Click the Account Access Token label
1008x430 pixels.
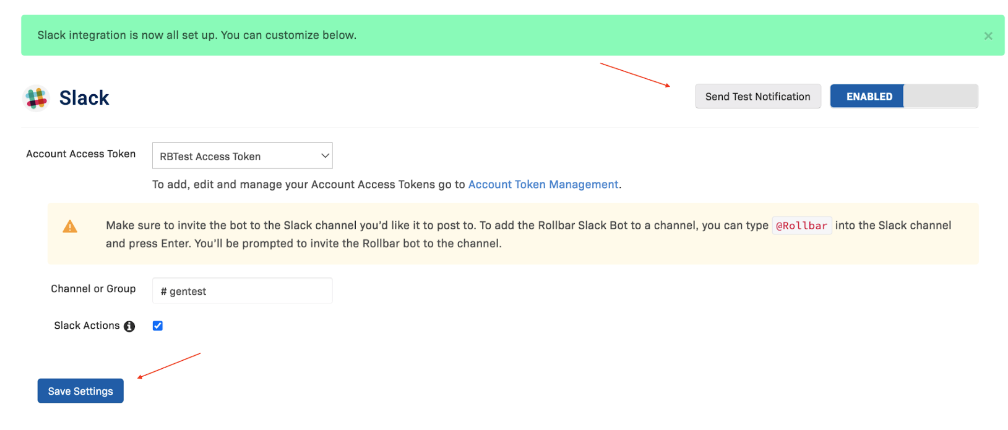(81, 154)
